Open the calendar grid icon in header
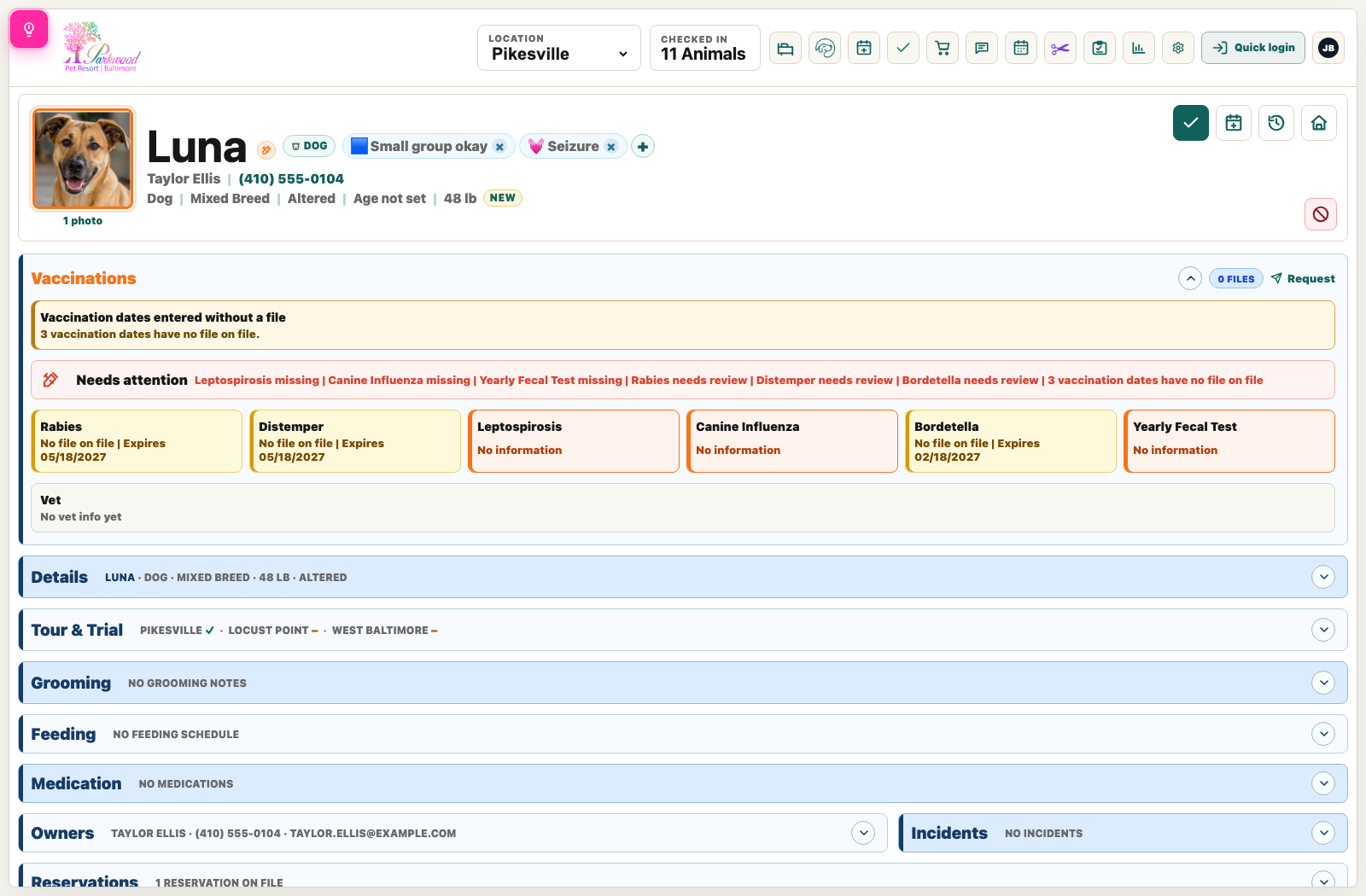The width and height of the screenshot is (1366, 896). tap(1021, 48)
